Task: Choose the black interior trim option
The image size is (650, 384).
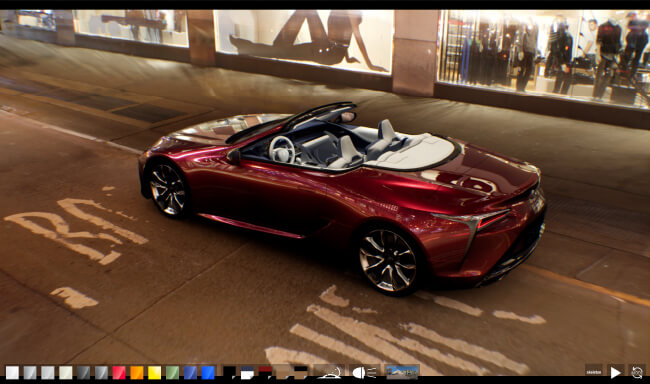Action: click(x=230, y=372)
